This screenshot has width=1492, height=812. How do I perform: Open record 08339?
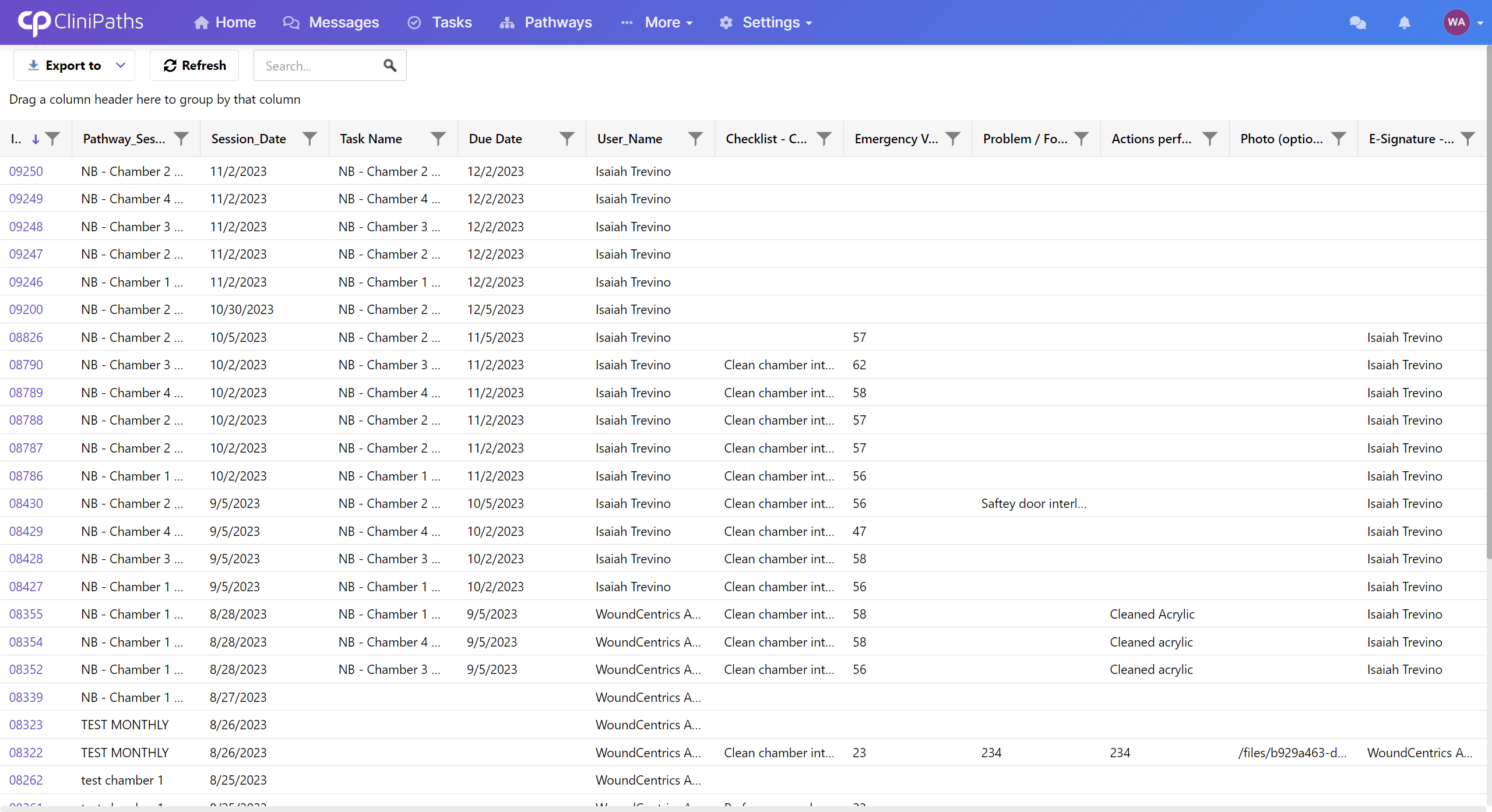[26, 697]
